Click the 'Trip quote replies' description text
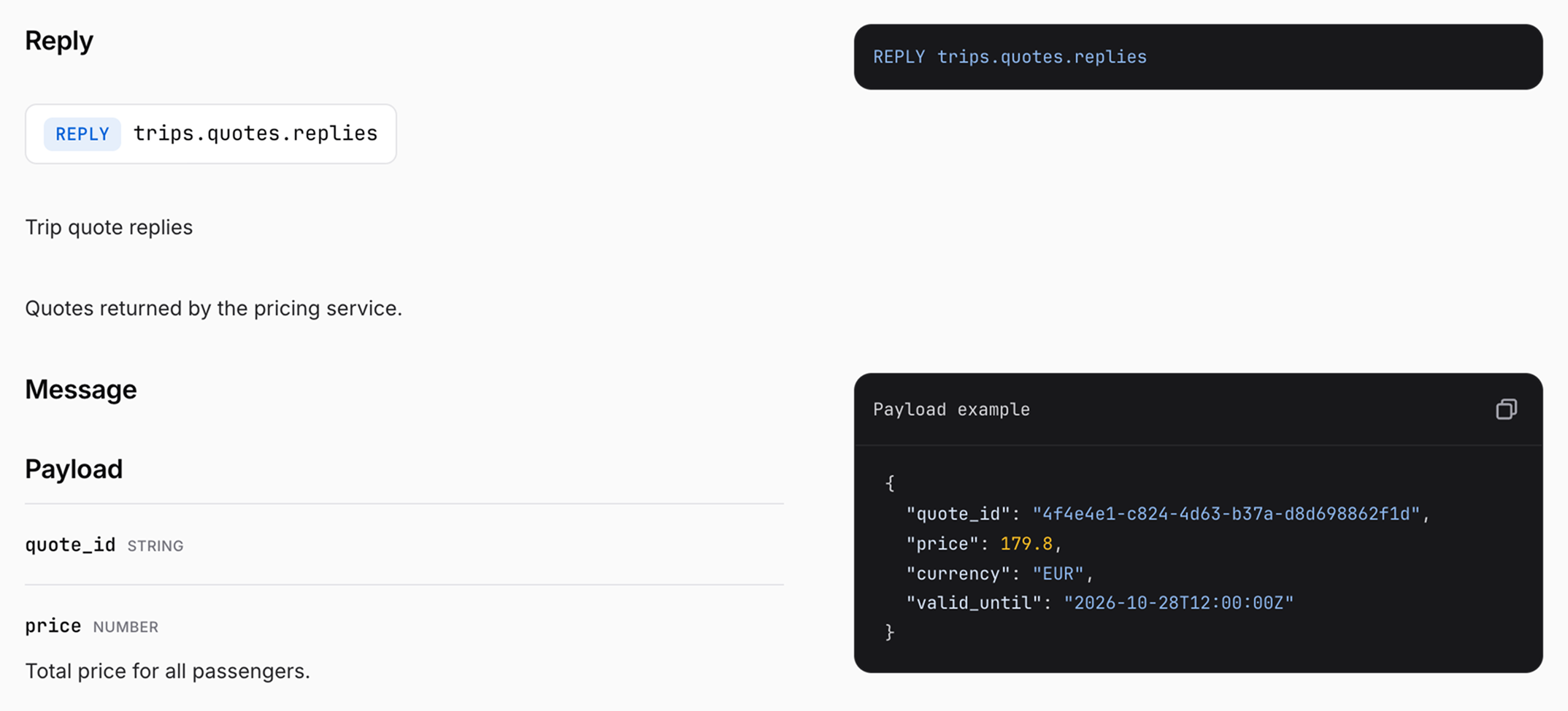This screenshot has width=1568, height=711. pyautogui.click(x=109, y=228)
